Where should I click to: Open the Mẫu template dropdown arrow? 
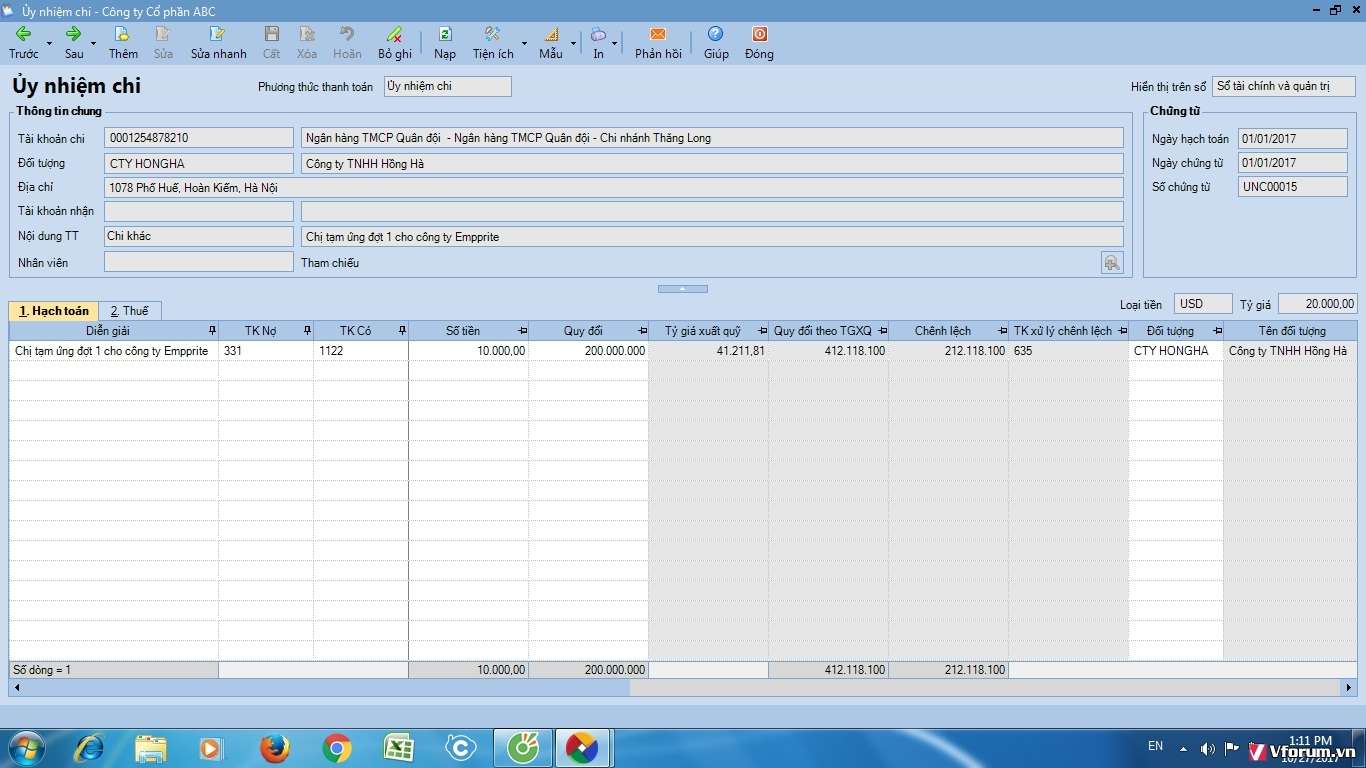pyautogui.click(x=573, y=44)
